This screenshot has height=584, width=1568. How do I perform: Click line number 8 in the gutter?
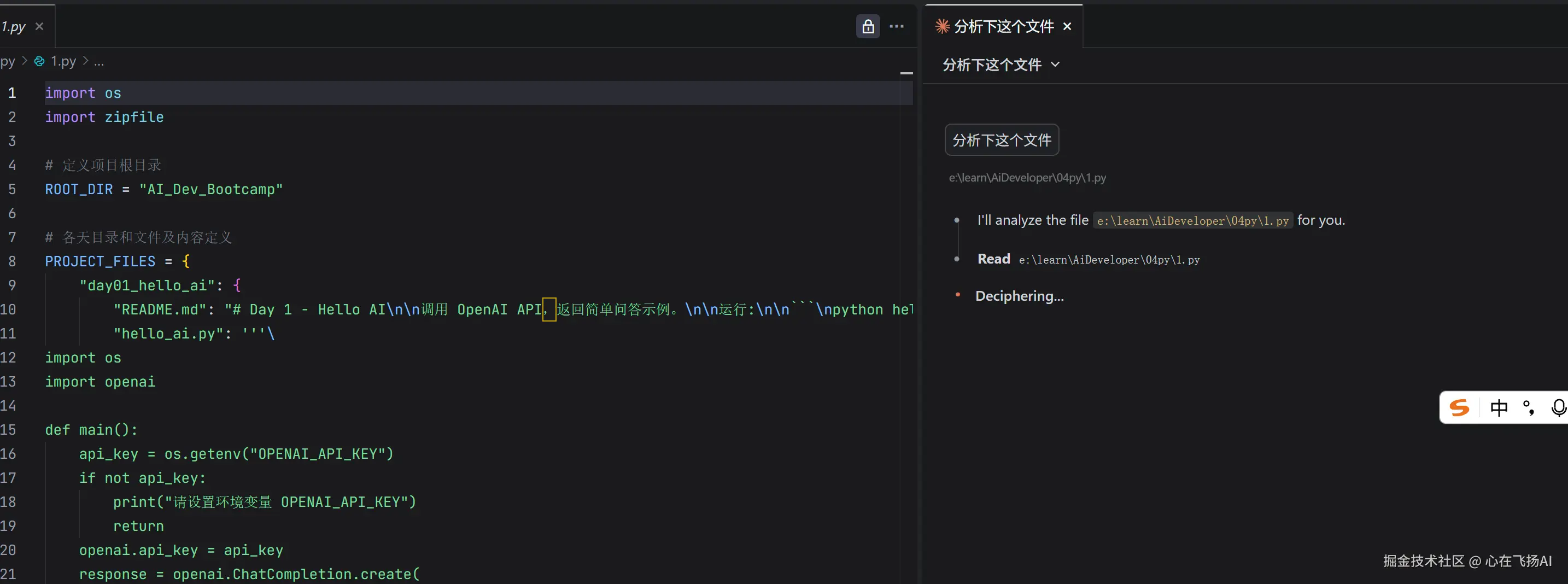tap(12, 261)
